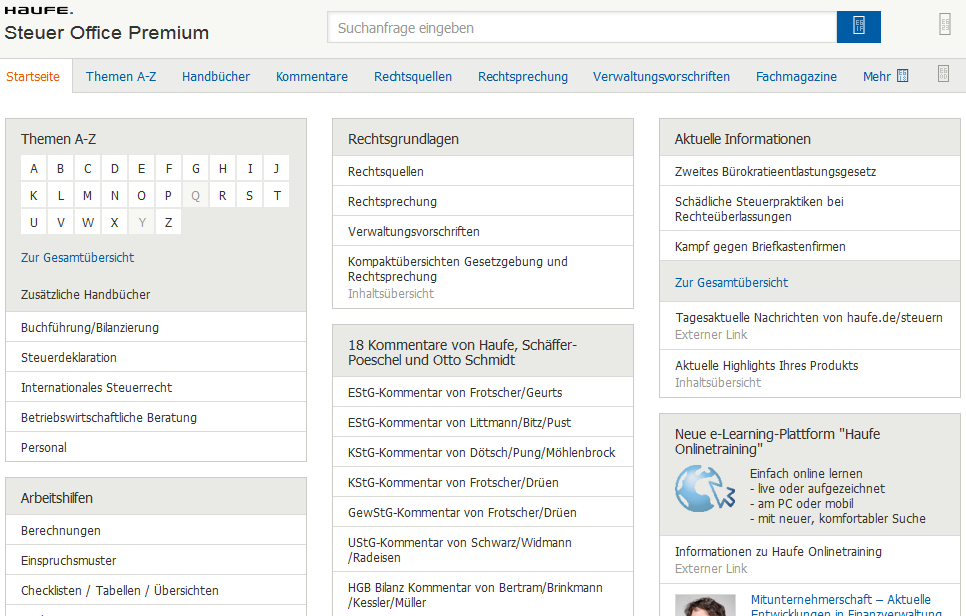Open Buchführung/Bilanzierung handbook
This screenshot has width=966, height=616.
tap(156, 327)
